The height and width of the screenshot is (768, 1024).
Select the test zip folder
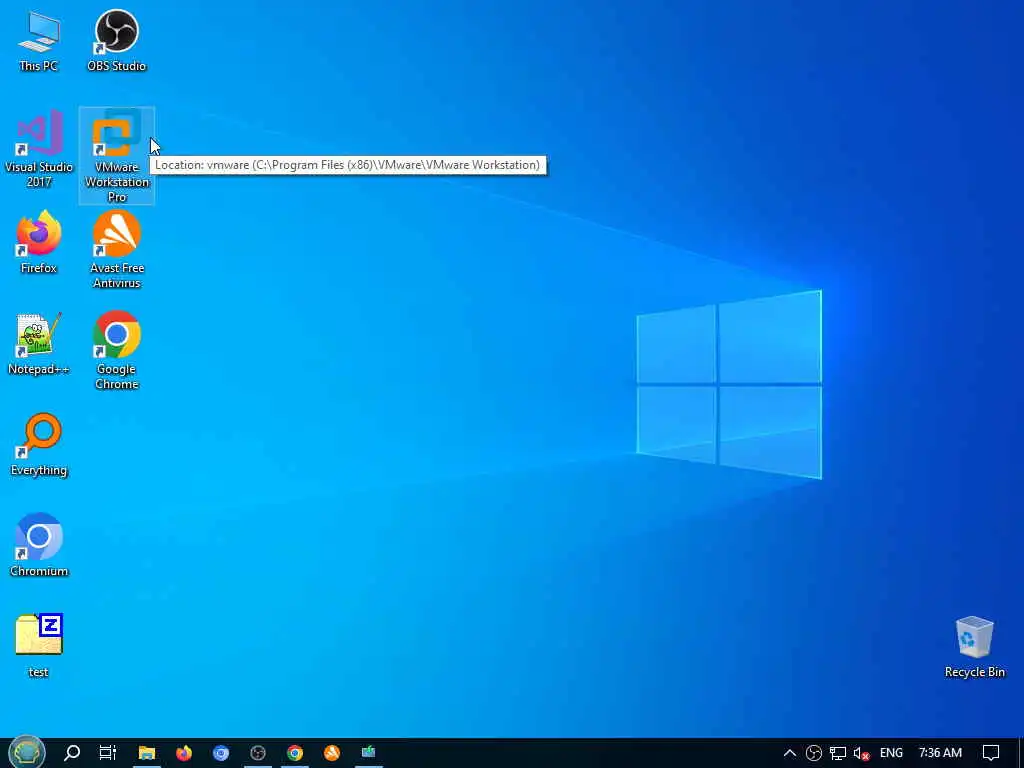click(x=39, y=647)
